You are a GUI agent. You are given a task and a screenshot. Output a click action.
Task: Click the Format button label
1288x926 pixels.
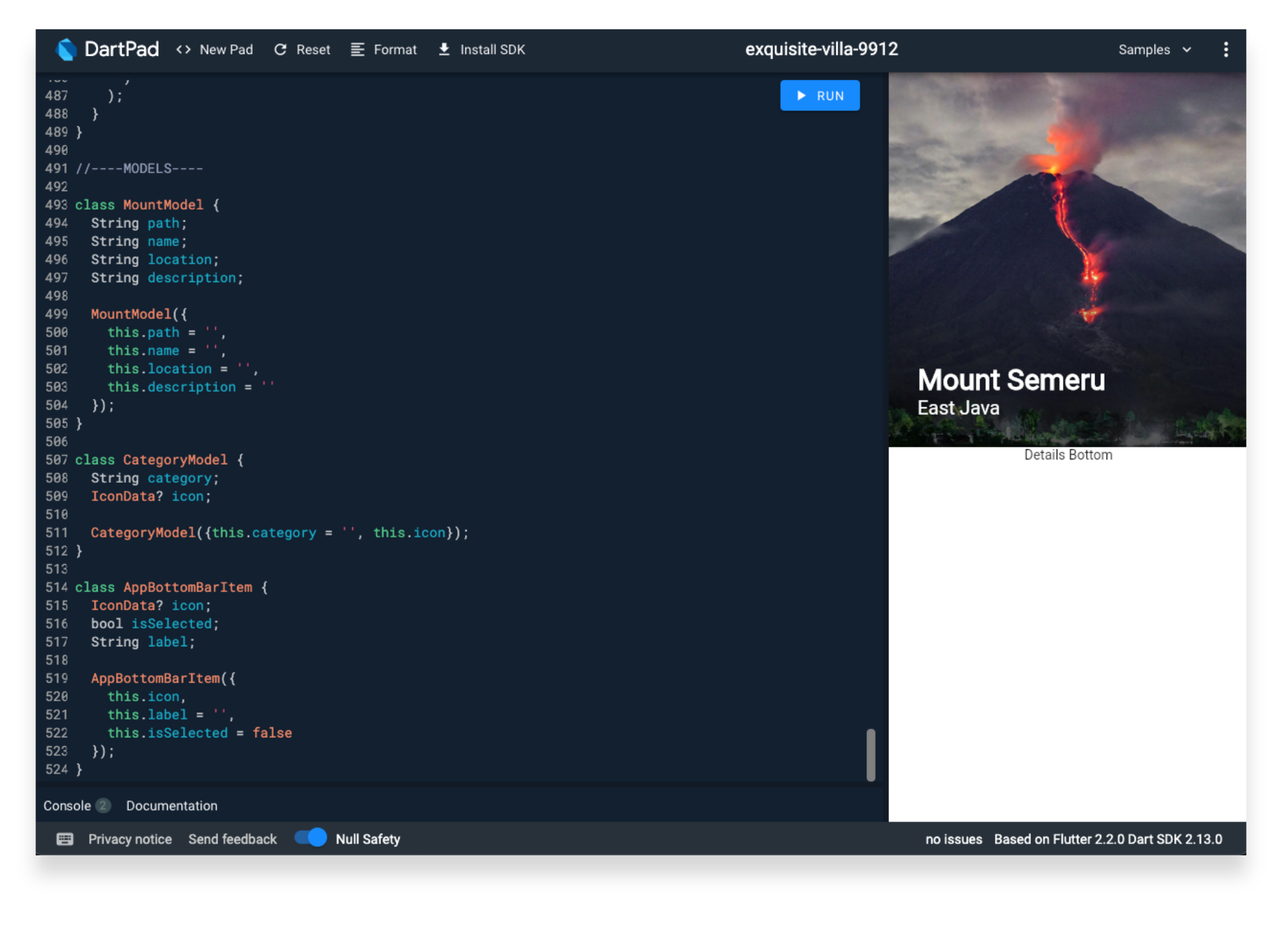point(395,50)
